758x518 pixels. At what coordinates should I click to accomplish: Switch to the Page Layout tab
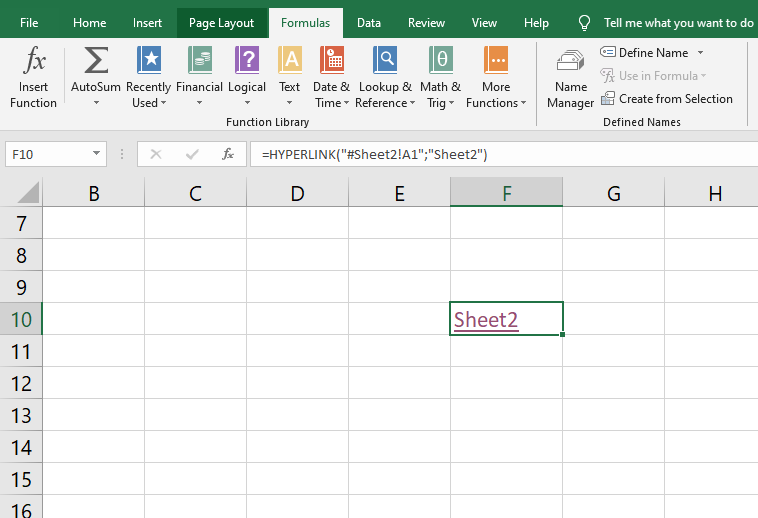(x=221, y=22)
